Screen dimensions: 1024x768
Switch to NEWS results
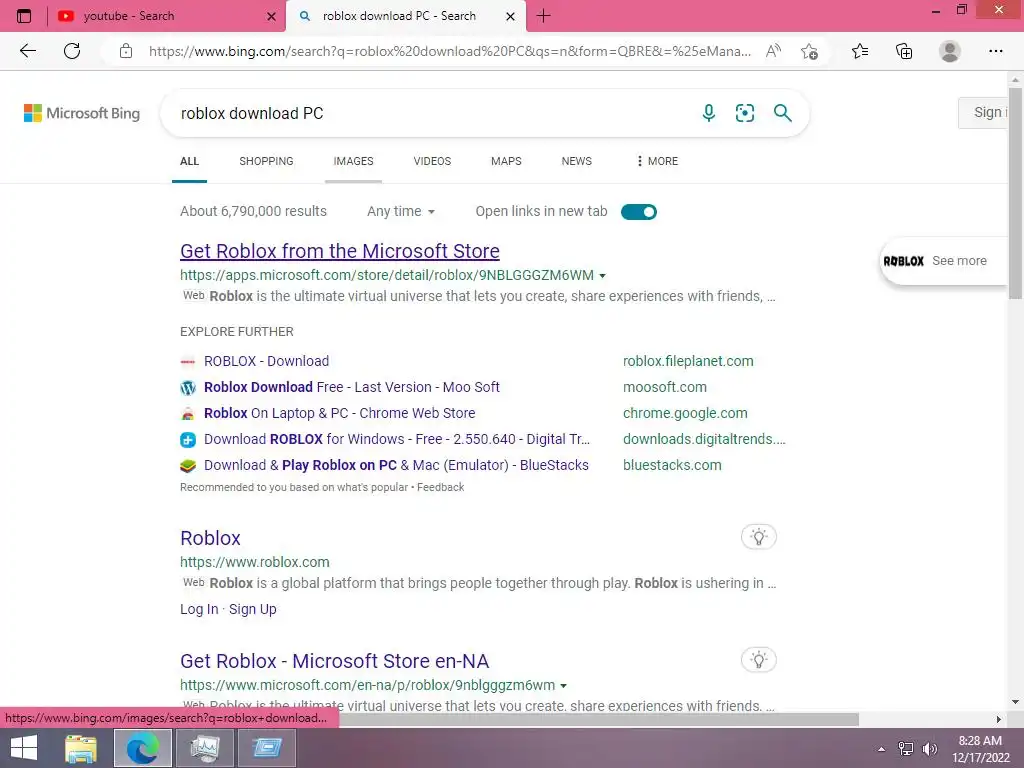click(577, 161)
